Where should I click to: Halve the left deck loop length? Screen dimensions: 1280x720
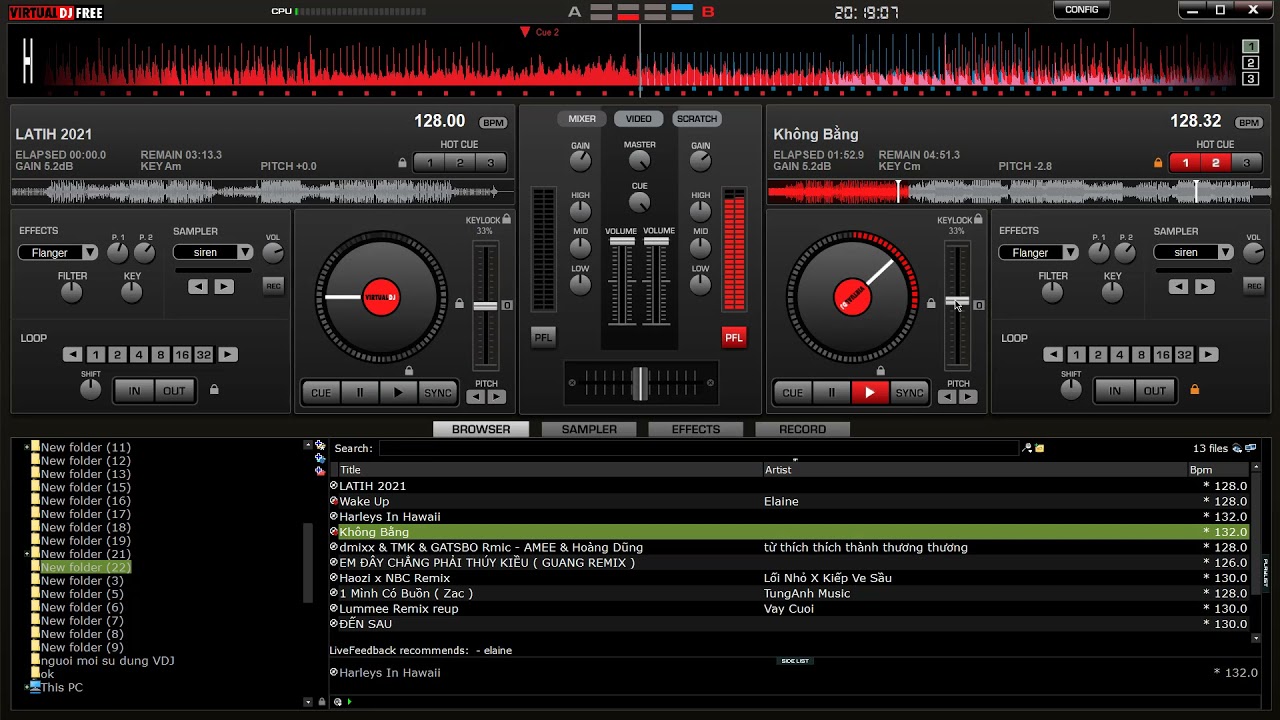point(73,355)
